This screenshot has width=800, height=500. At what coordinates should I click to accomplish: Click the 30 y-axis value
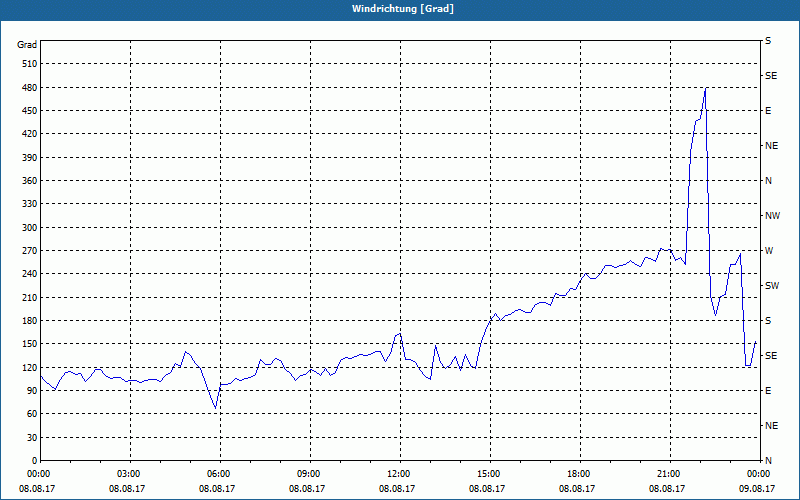pos(31,438)
